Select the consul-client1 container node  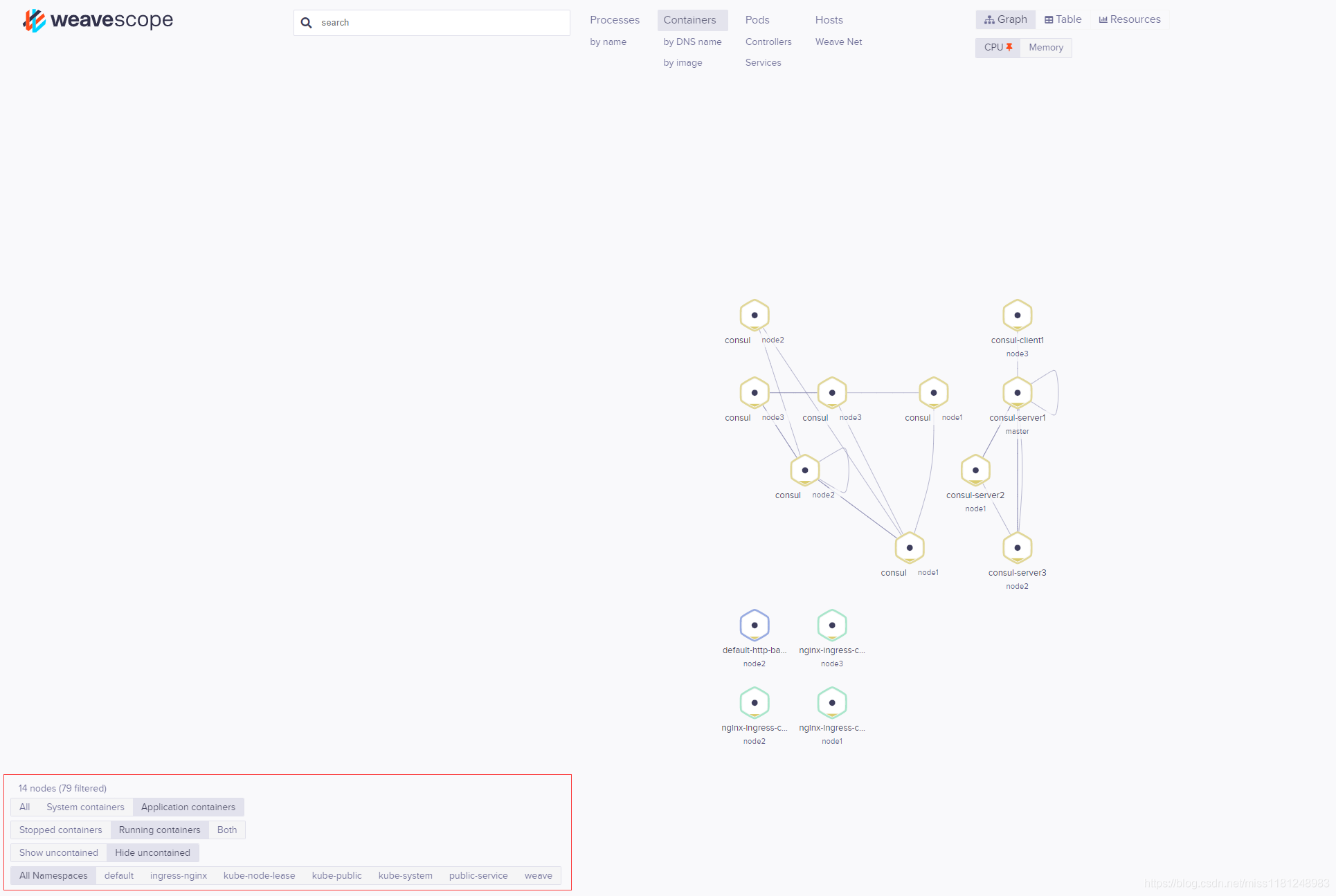coord(1017,316)
